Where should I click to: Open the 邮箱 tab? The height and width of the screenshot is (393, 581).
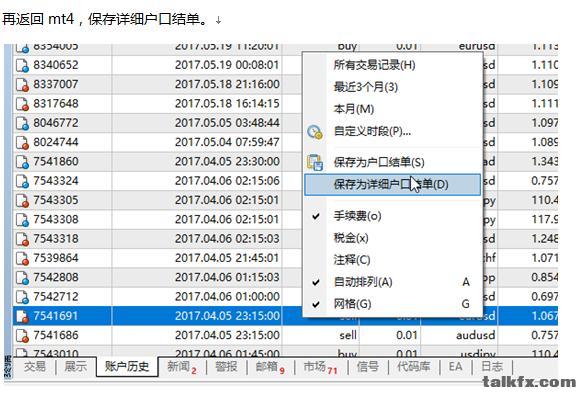point(270,367)
